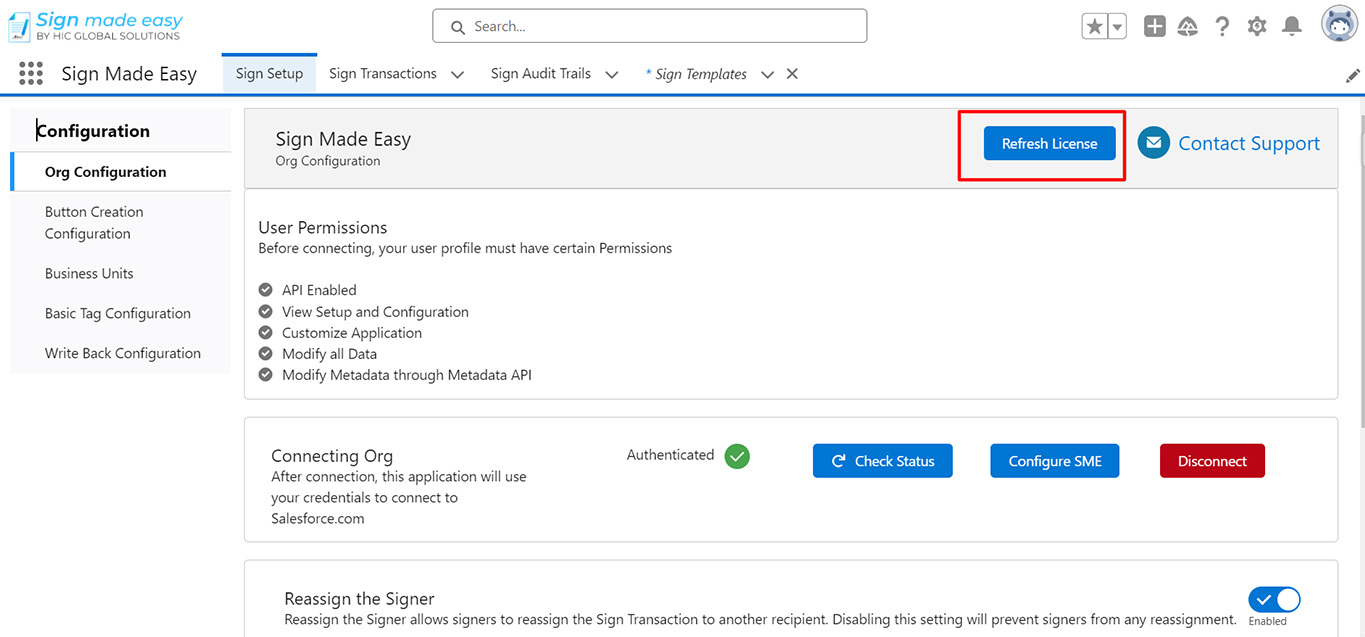Click the Contact Support link

click(x=1249, y=143)
